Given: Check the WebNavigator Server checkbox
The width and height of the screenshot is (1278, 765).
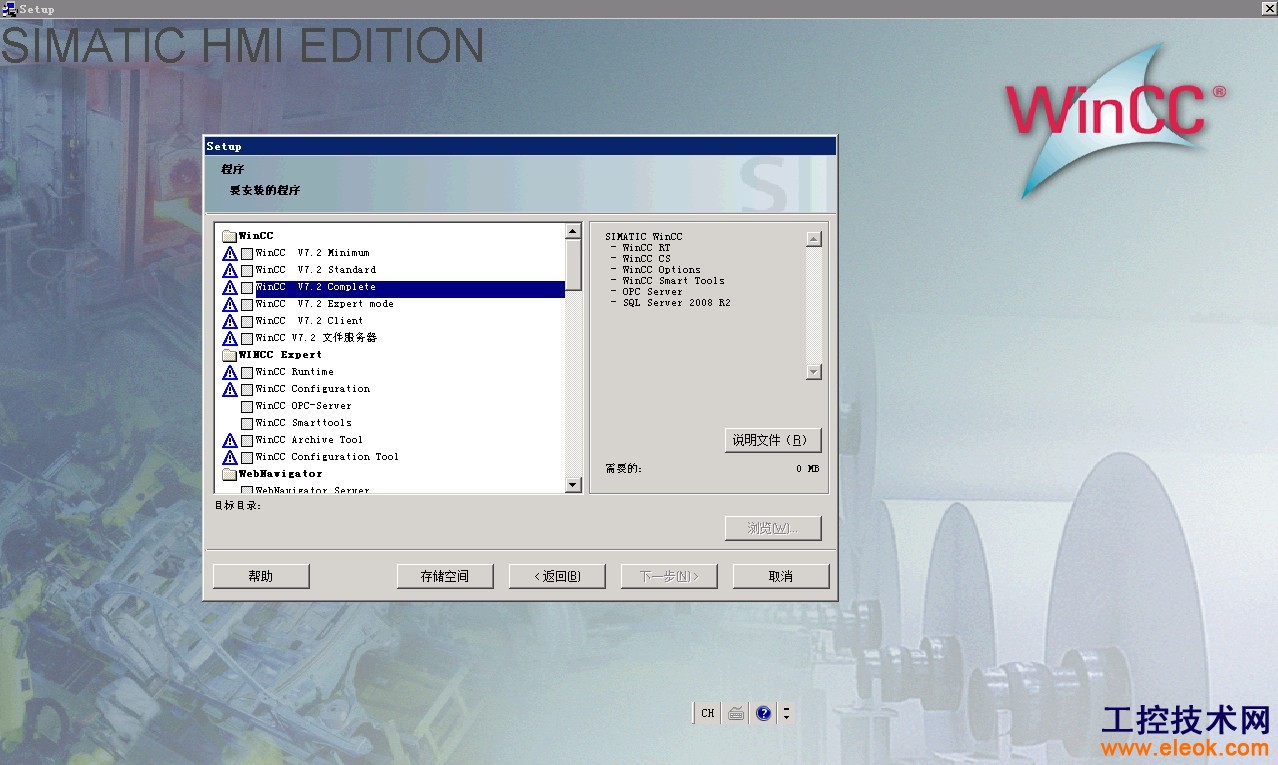Looking at the screenshot, I should [x=247, y=490].
